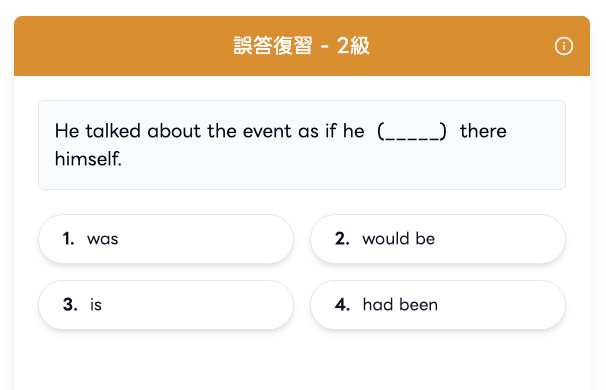The image size is (606, 390).
Task: Click the bold '4.' number label
Action: coord(342,305)
